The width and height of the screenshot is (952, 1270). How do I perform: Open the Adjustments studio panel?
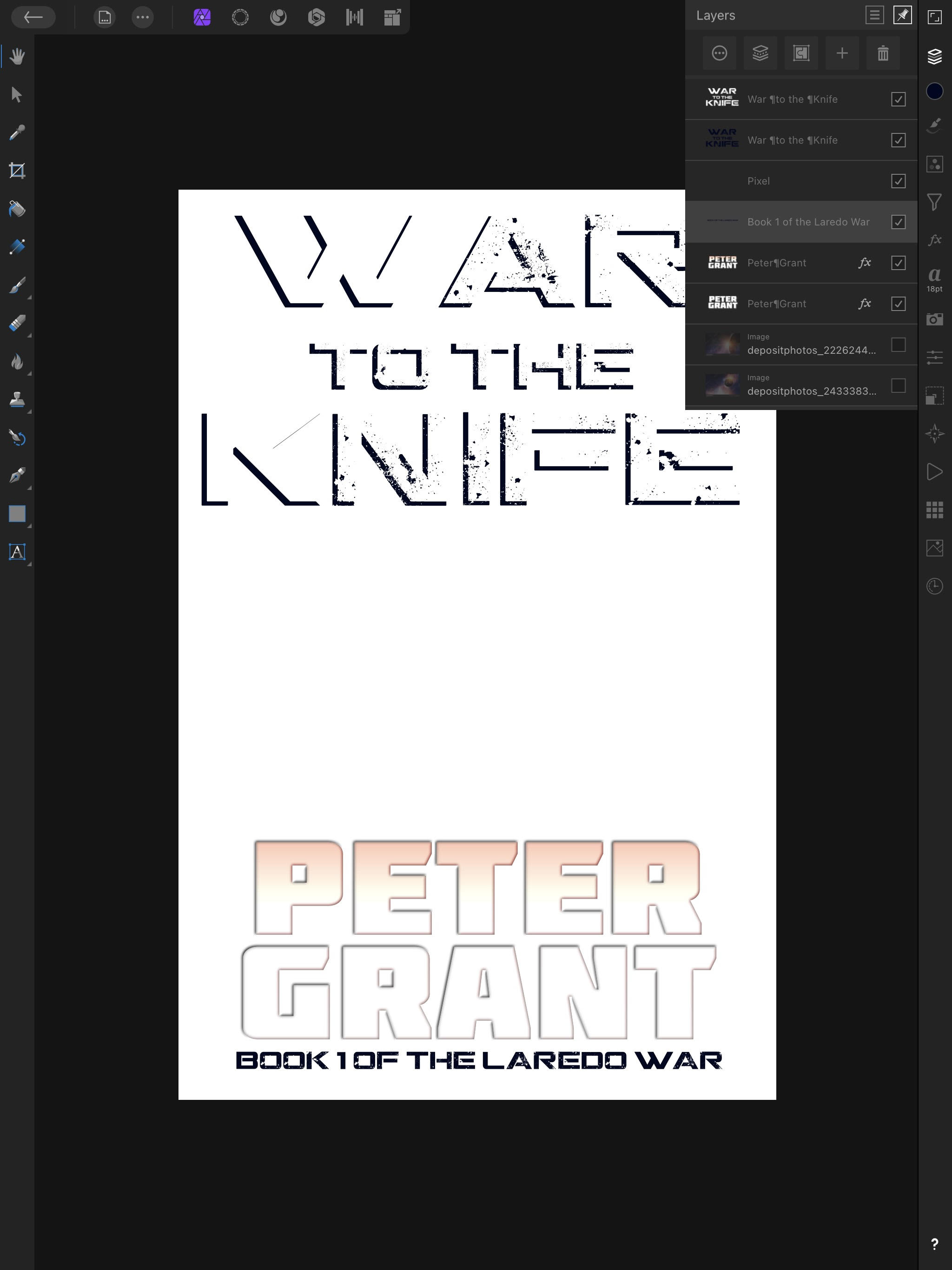(934, 357)
